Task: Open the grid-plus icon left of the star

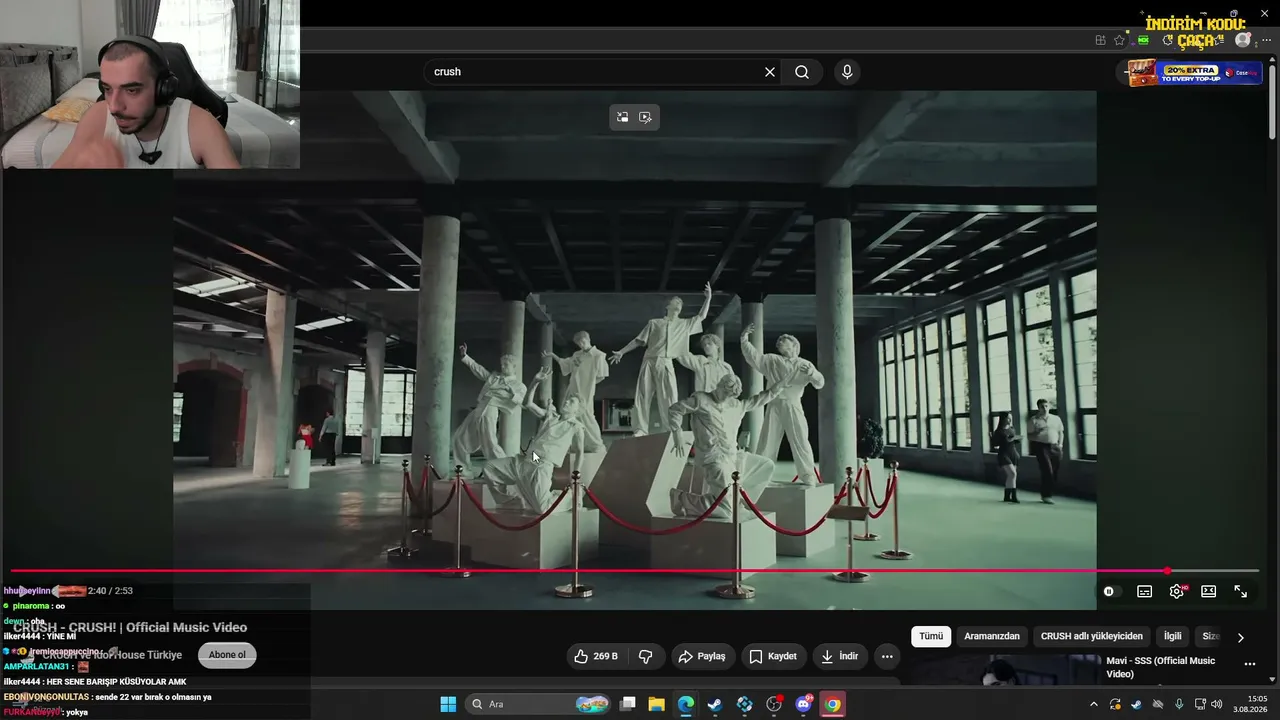Action: point(1100,40)
